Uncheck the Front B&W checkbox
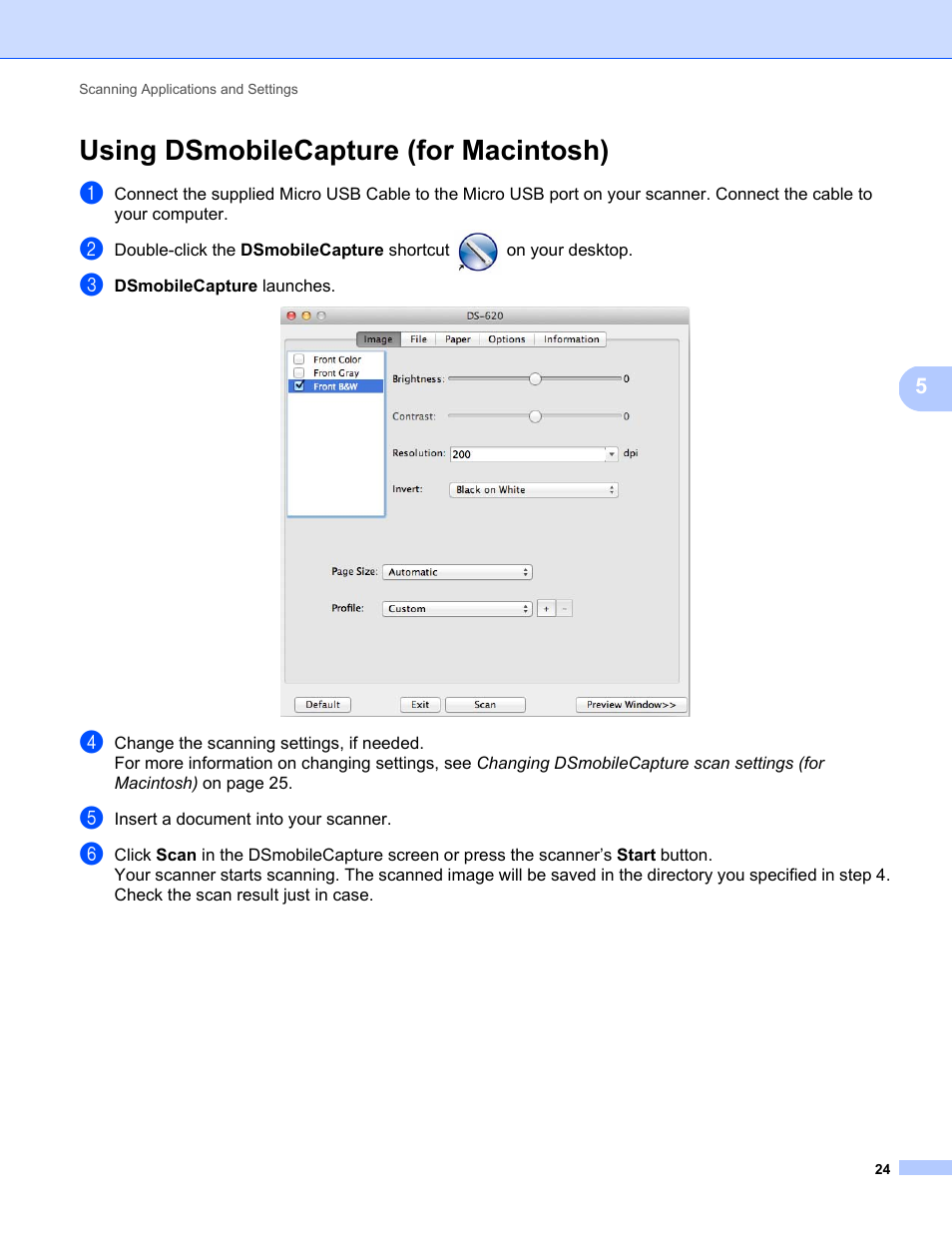 click(298, 385)
